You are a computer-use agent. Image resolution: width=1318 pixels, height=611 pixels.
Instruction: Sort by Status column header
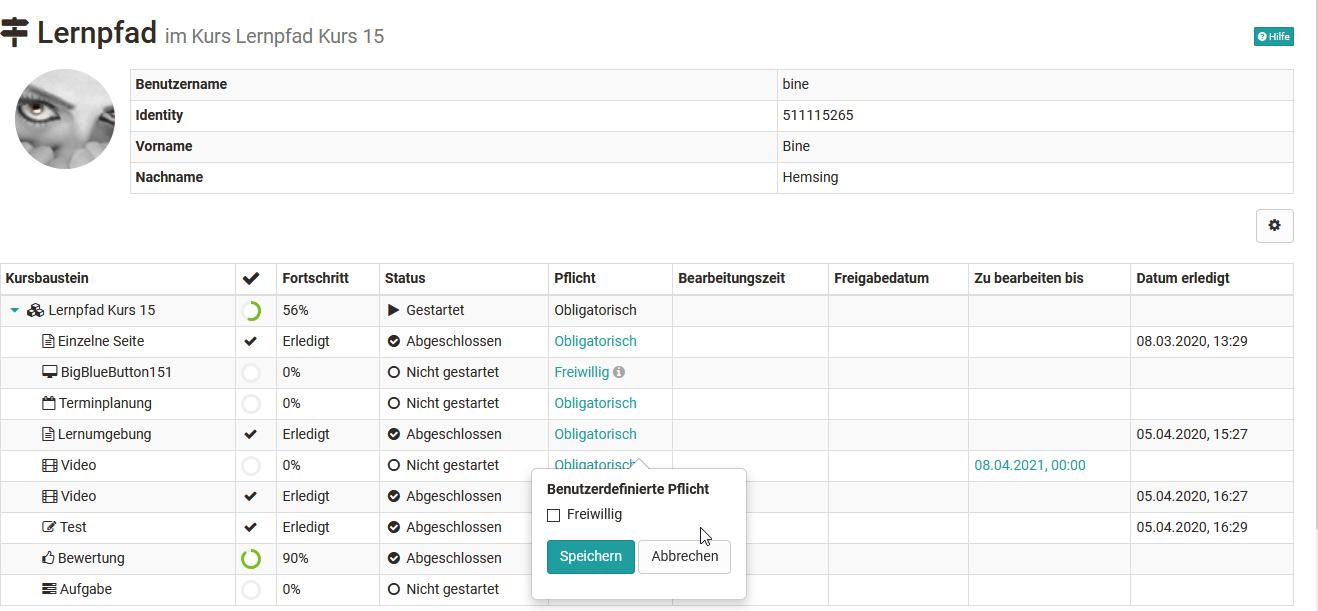pyautogui.click(x=405, y=279)
